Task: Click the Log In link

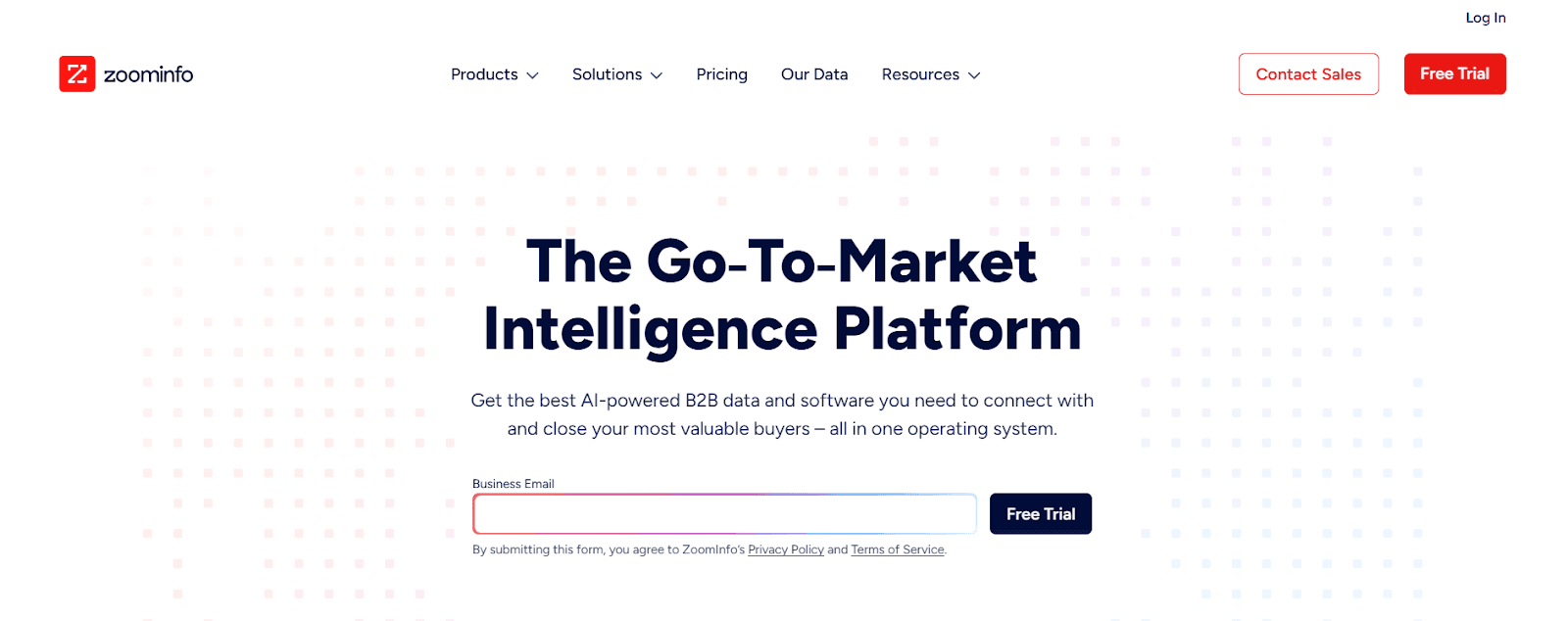Action: [x=1486, y=17]
